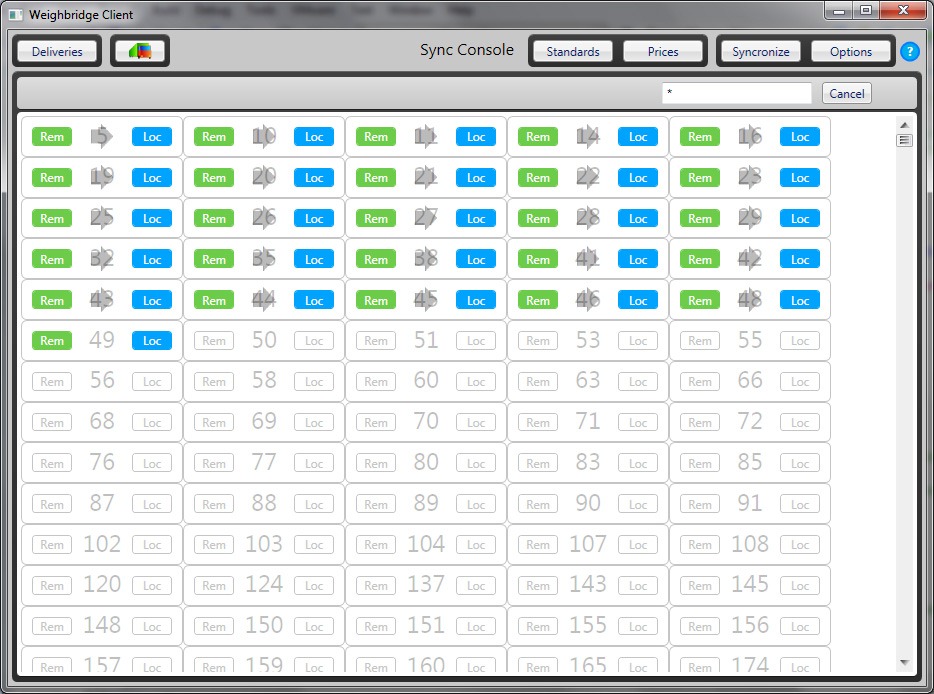Click Cancel next to the filter box
This screenshot has height=694, width=934.
tap(846, 93)
